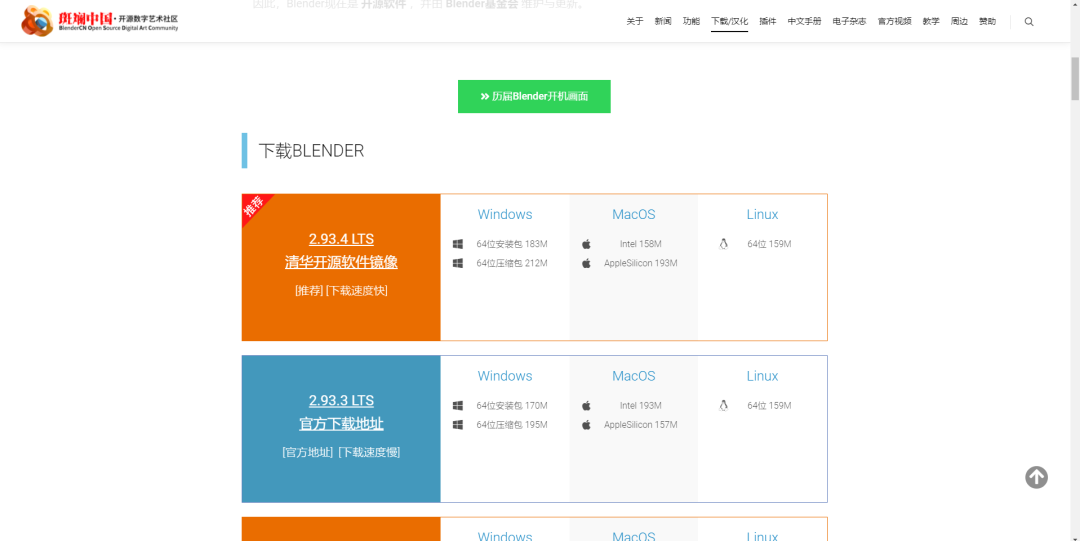
Task: Click the page vertical scrollbar thumb
Action: tap(1074, 79)
